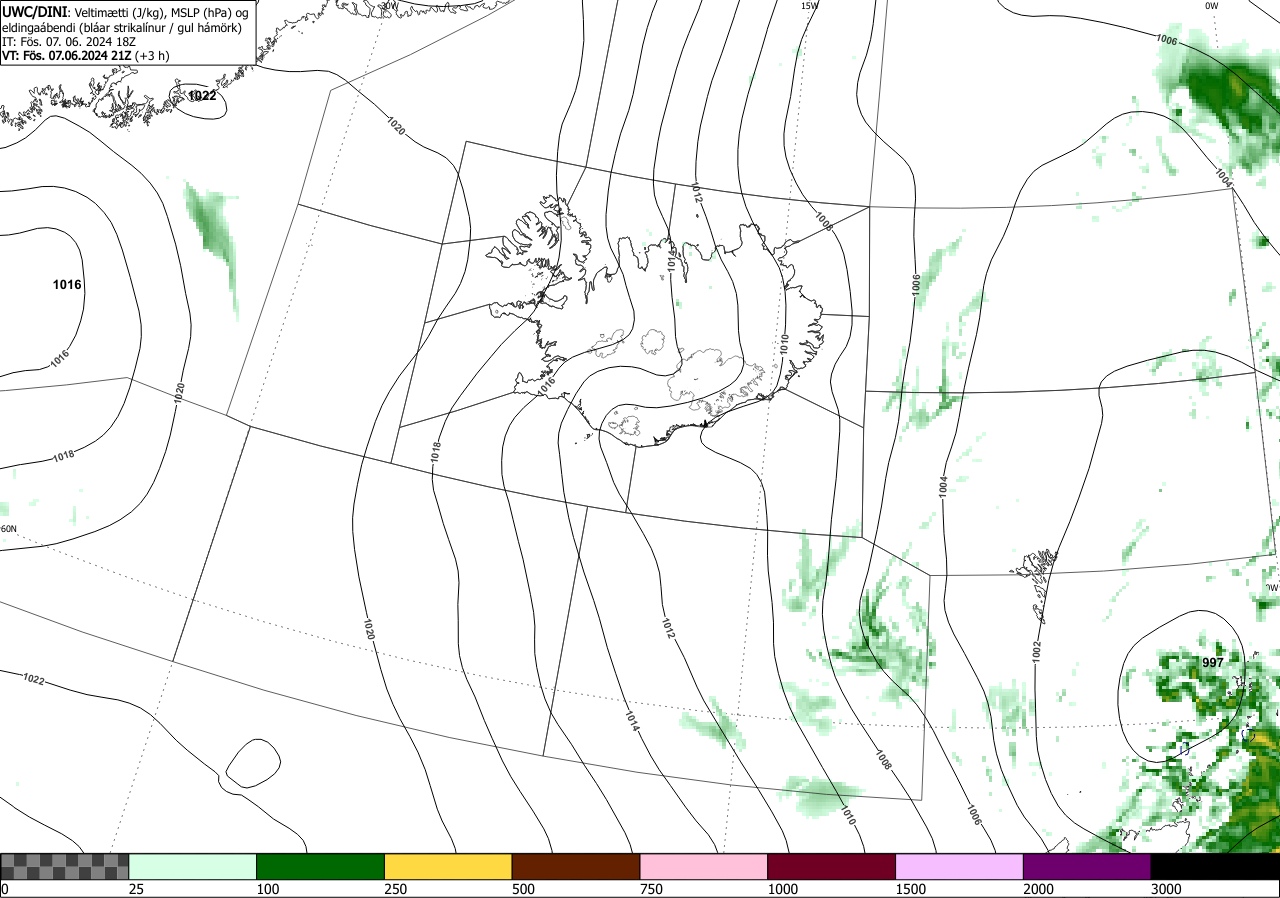Click the gray checkered 0–25 legend swatch

coord(65,866)
